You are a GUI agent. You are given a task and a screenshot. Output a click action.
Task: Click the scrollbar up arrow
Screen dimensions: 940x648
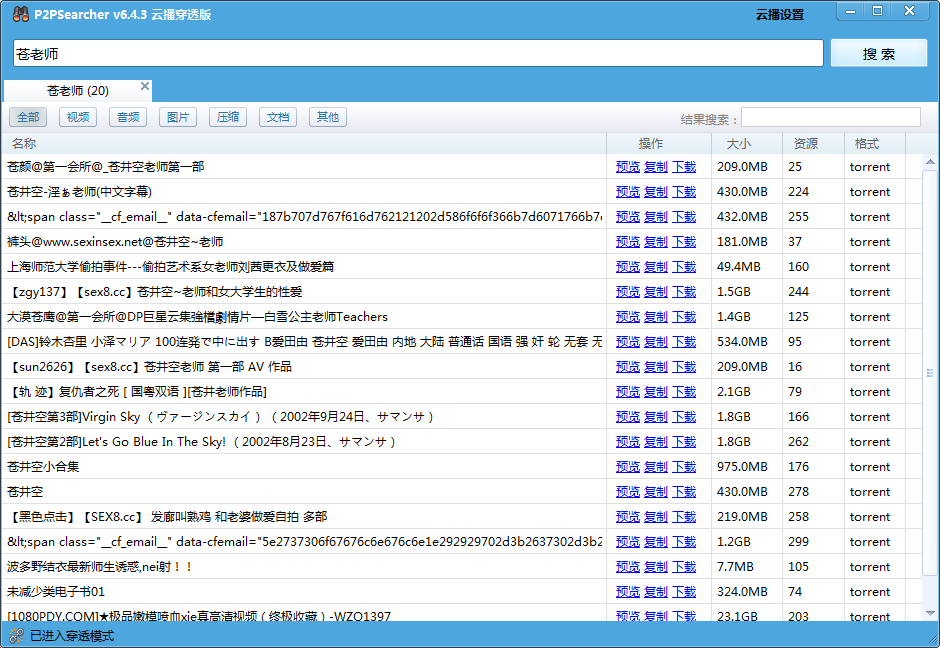930,162
